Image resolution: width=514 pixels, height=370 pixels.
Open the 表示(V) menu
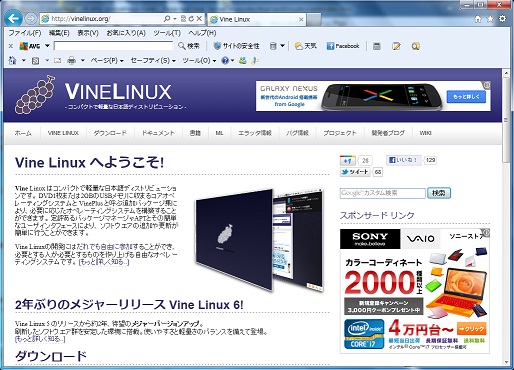point(88,33)
